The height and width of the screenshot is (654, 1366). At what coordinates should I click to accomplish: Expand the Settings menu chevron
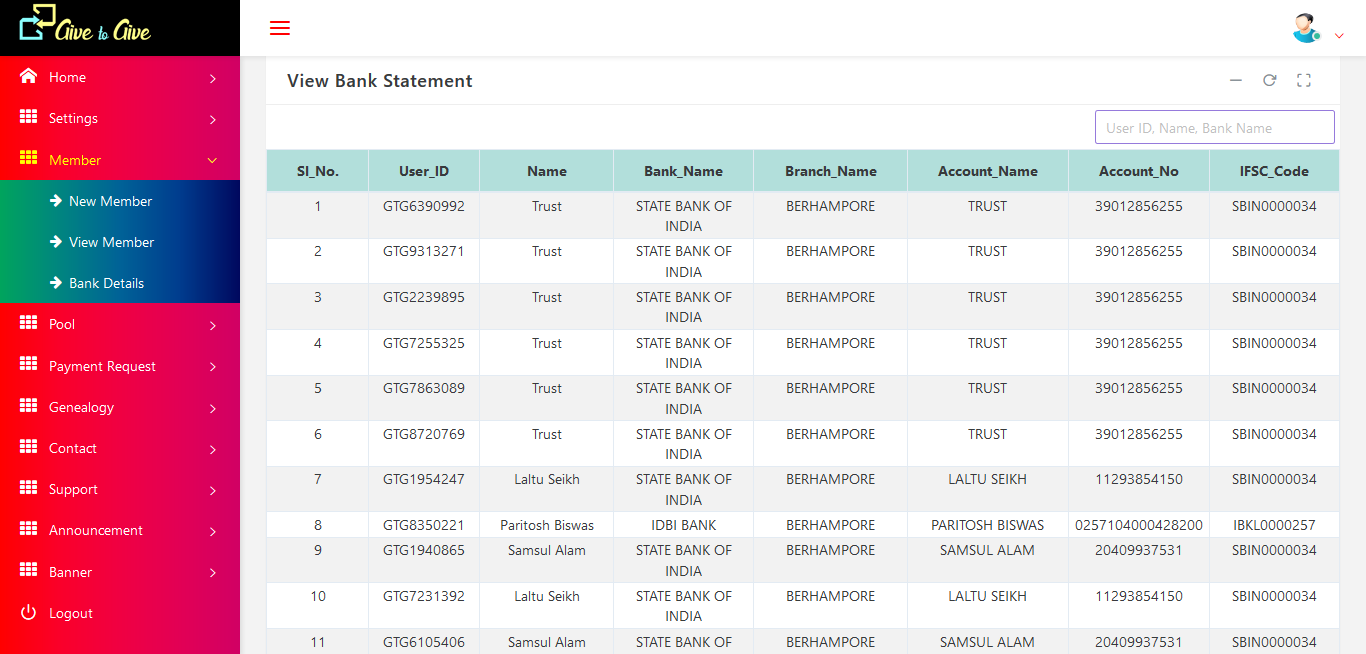pos(213,119)
